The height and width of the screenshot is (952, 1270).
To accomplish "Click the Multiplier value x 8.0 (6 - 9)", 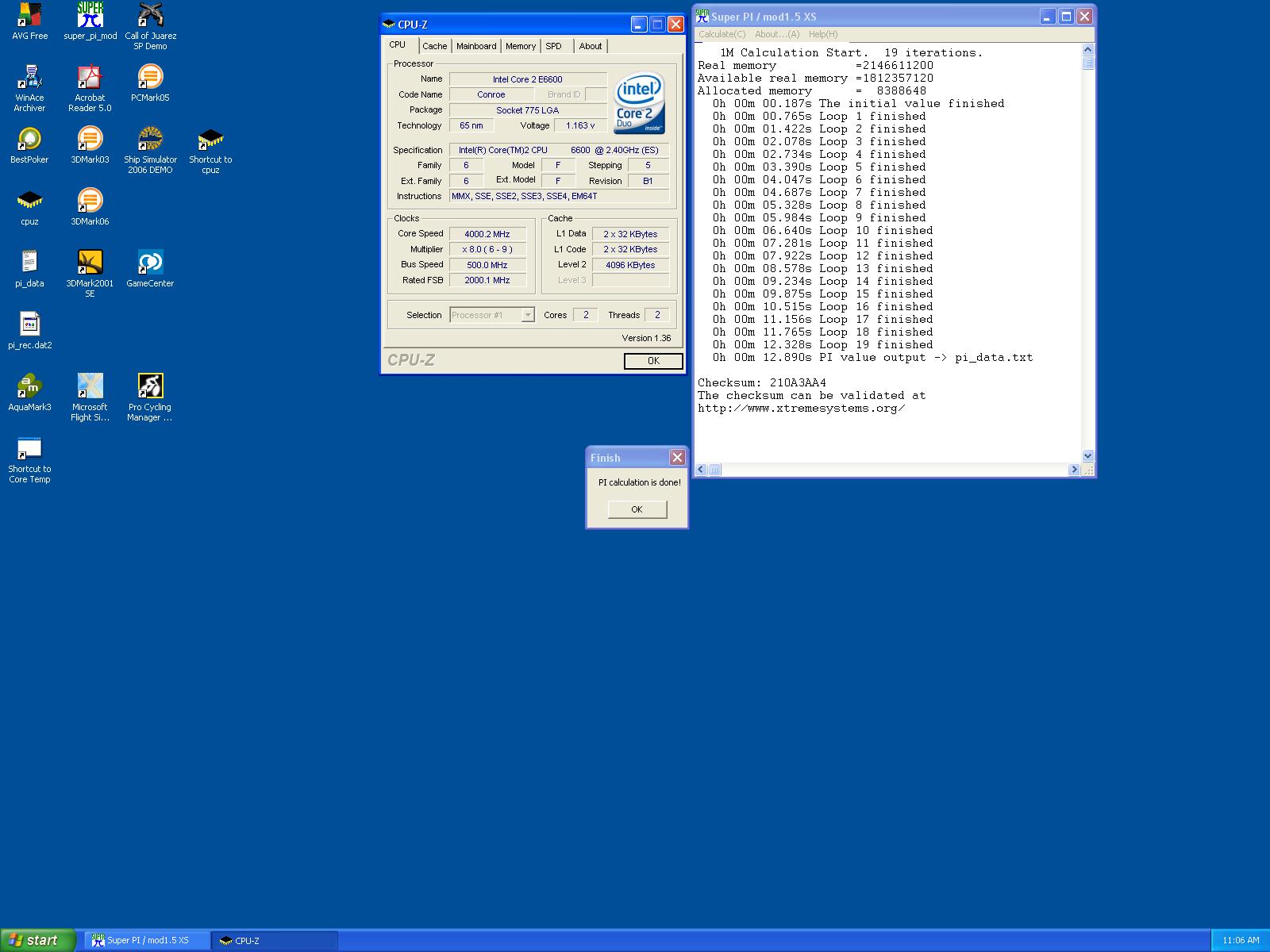I will click(487, 249).
